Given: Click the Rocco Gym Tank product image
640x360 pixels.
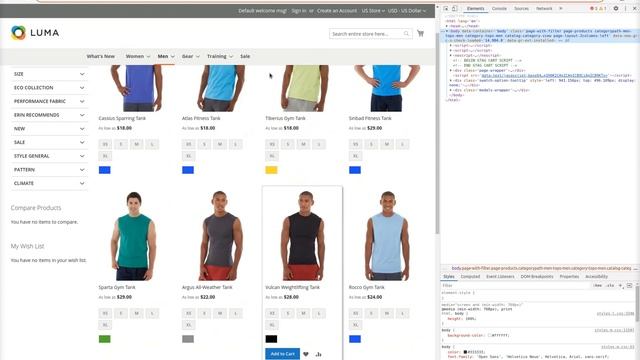Looking at the screenshot, I should [x=386, y=236].
